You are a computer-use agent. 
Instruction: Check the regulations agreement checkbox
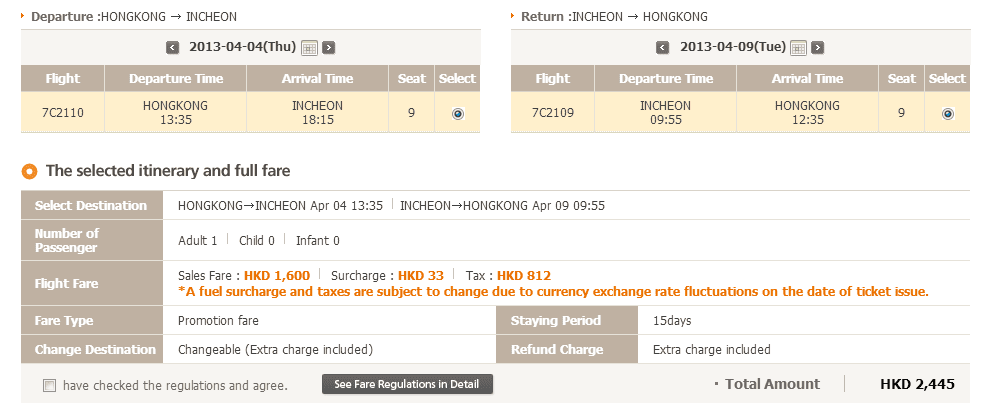49,385
